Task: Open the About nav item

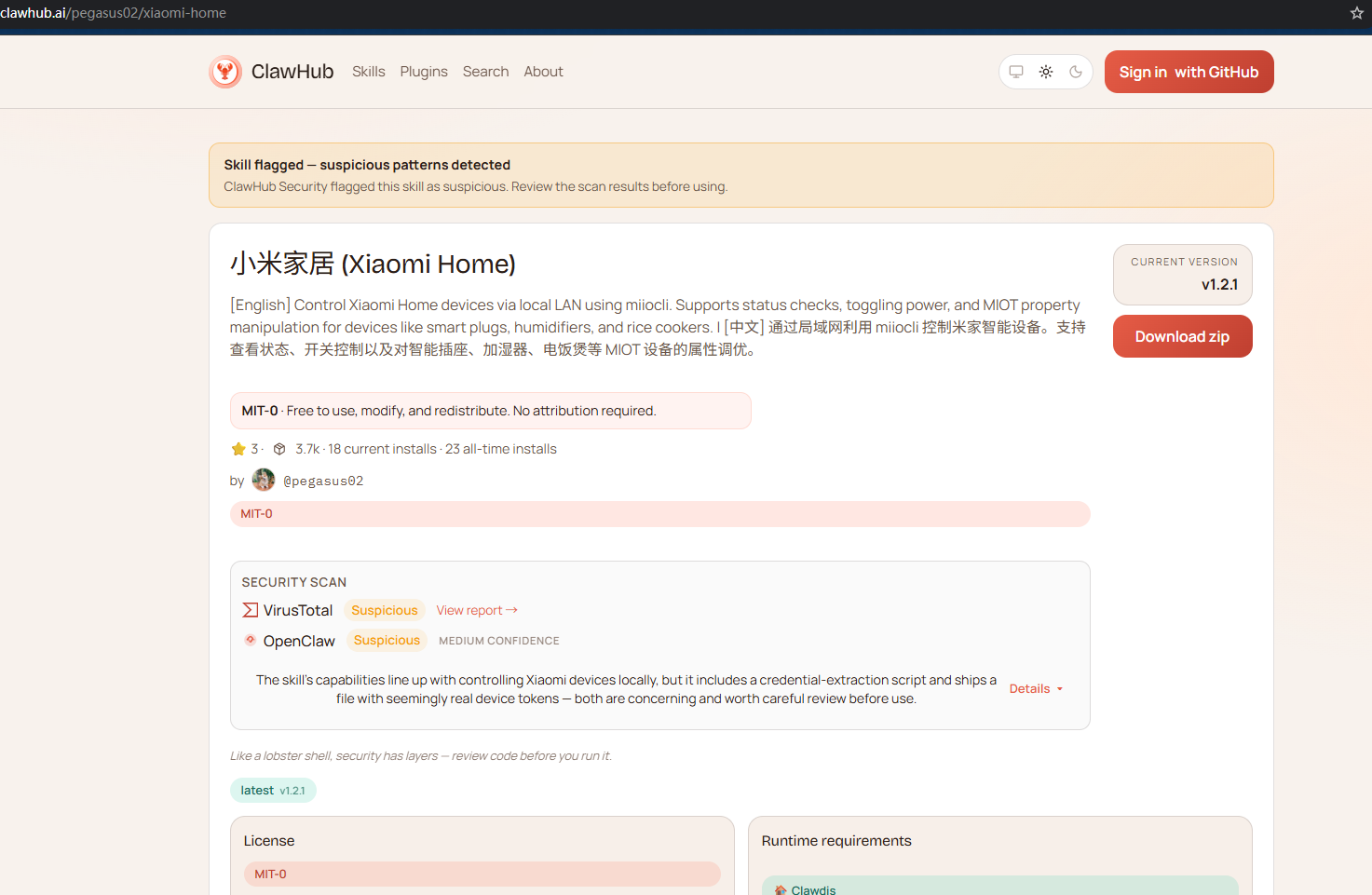Action: [543, 72]
